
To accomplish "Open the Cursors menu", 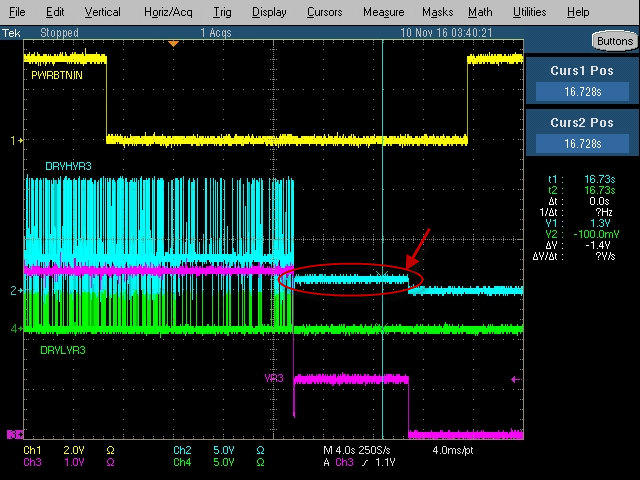I will coord(324,12).
